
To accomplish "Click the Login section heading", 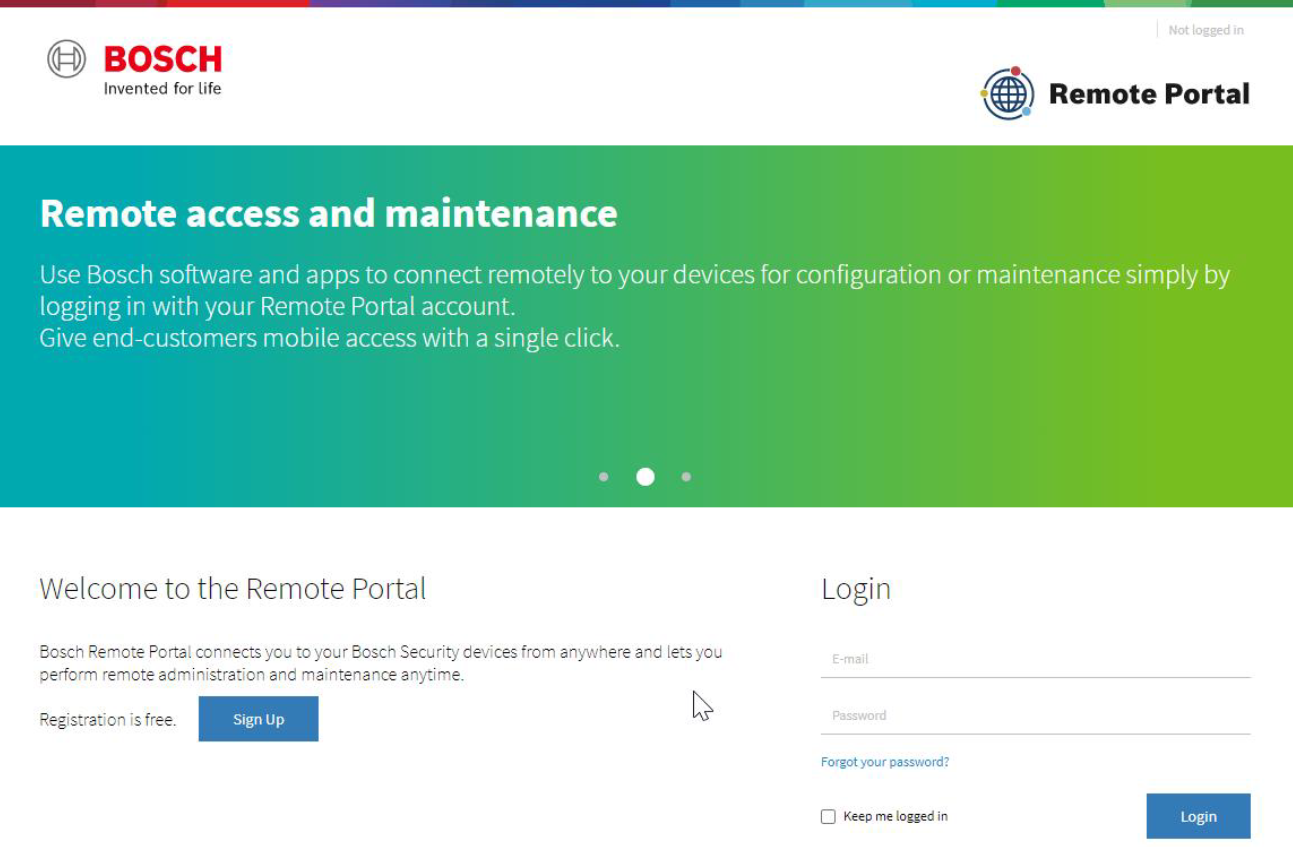I will coord(856,589).
